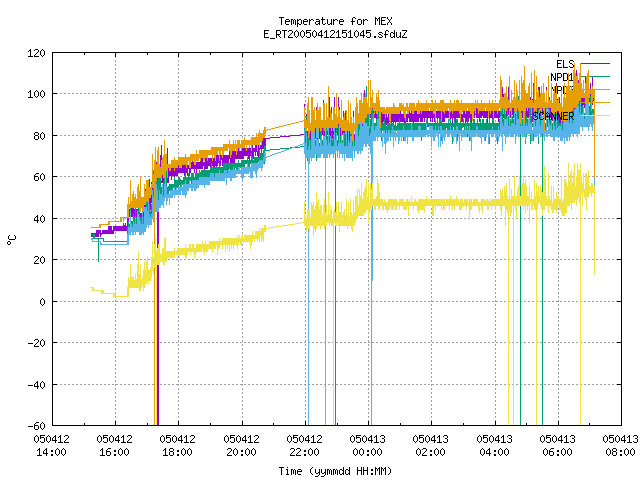Click the 050412 20:00 x-axis tick label

point(242,446)
